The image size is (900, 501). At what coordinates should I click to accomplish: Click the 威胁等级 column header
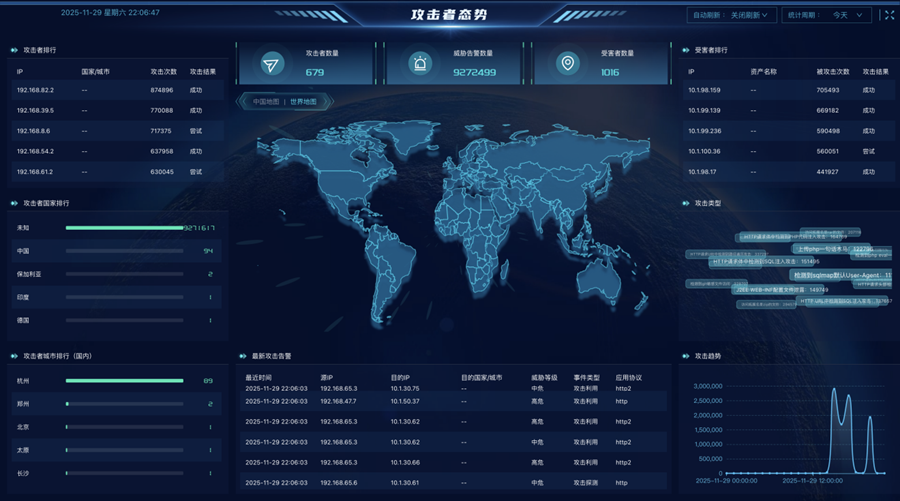(x=544, y=378)
